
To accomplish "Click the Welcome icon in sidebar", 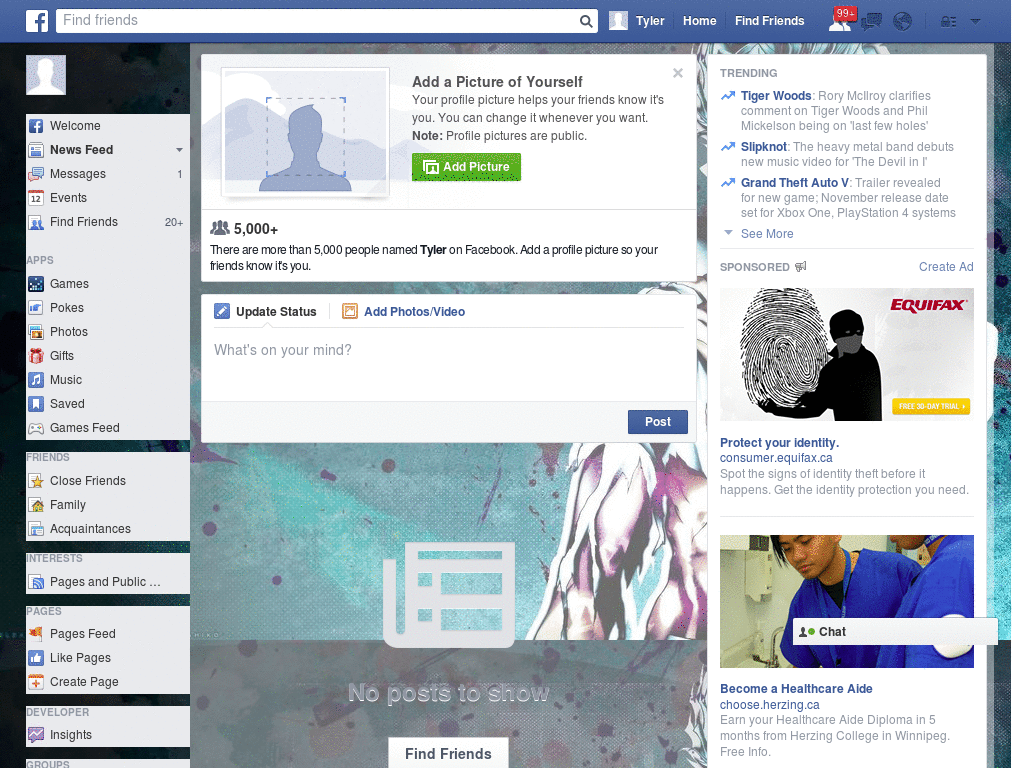I will 36,126.
